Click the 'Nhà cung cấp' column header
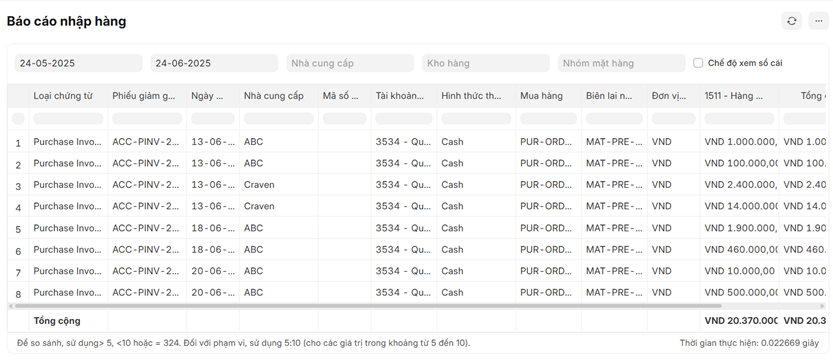The image size is (833, 360). pos(274,96)
